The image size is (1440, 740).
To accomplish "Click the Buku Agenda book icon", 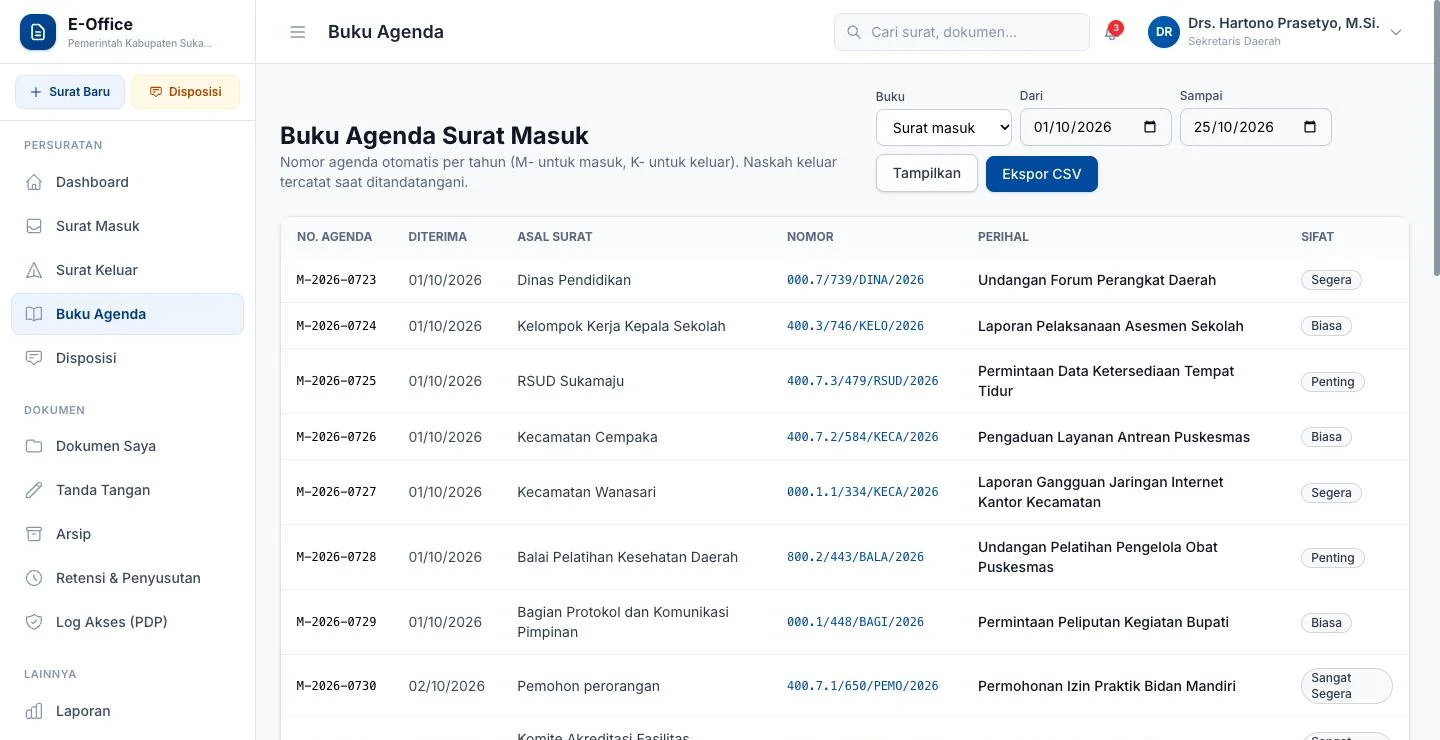I will click(x=34, y=314).
